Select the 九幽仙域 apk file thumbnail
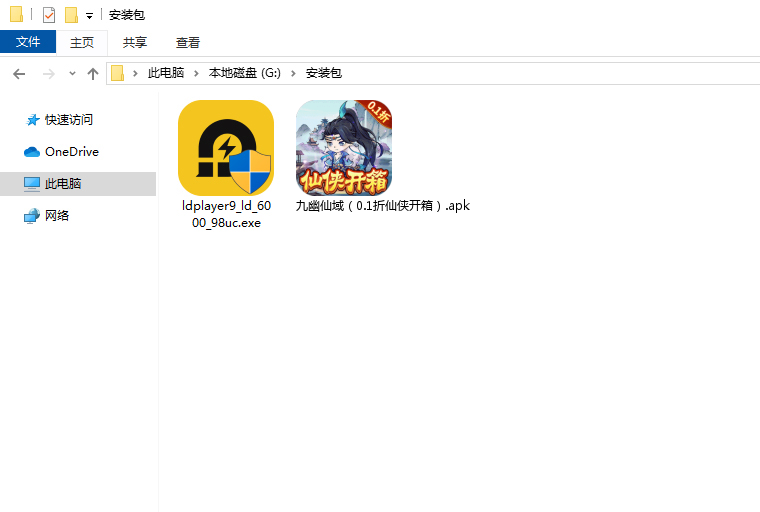This screenshot has height=512, width=760. tap(344, 148)
